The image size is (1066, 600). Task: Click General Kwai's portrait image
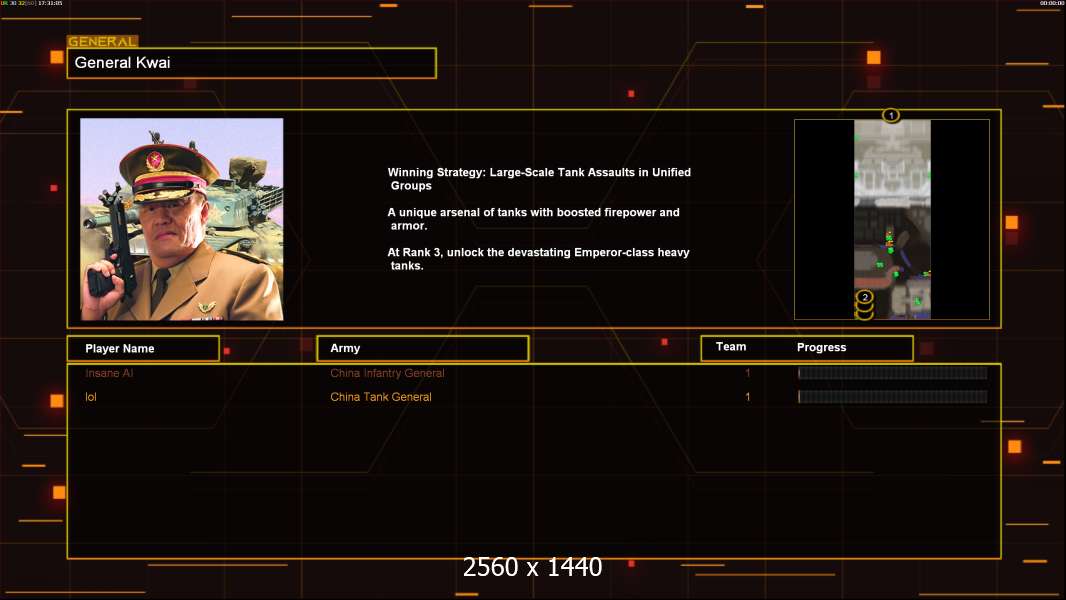(182, 219)
